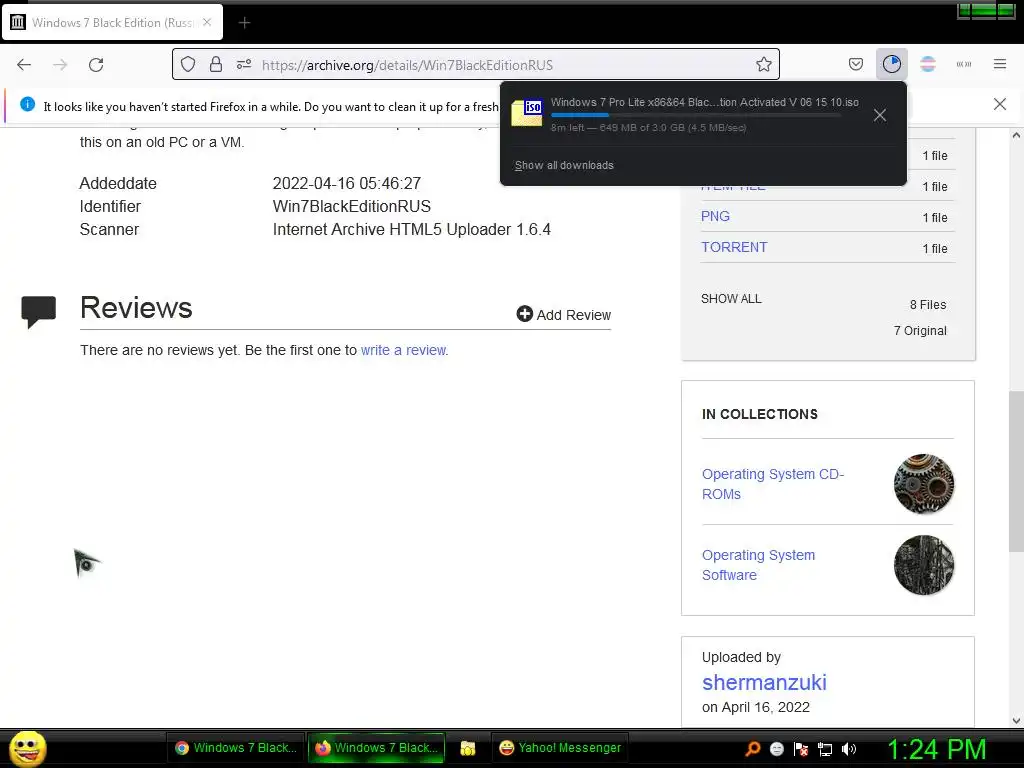This screenshot has width=1024, height=768.
Task: Click the Identifier value Win7BlackEditionRUS
Action: tap(351, 206)
